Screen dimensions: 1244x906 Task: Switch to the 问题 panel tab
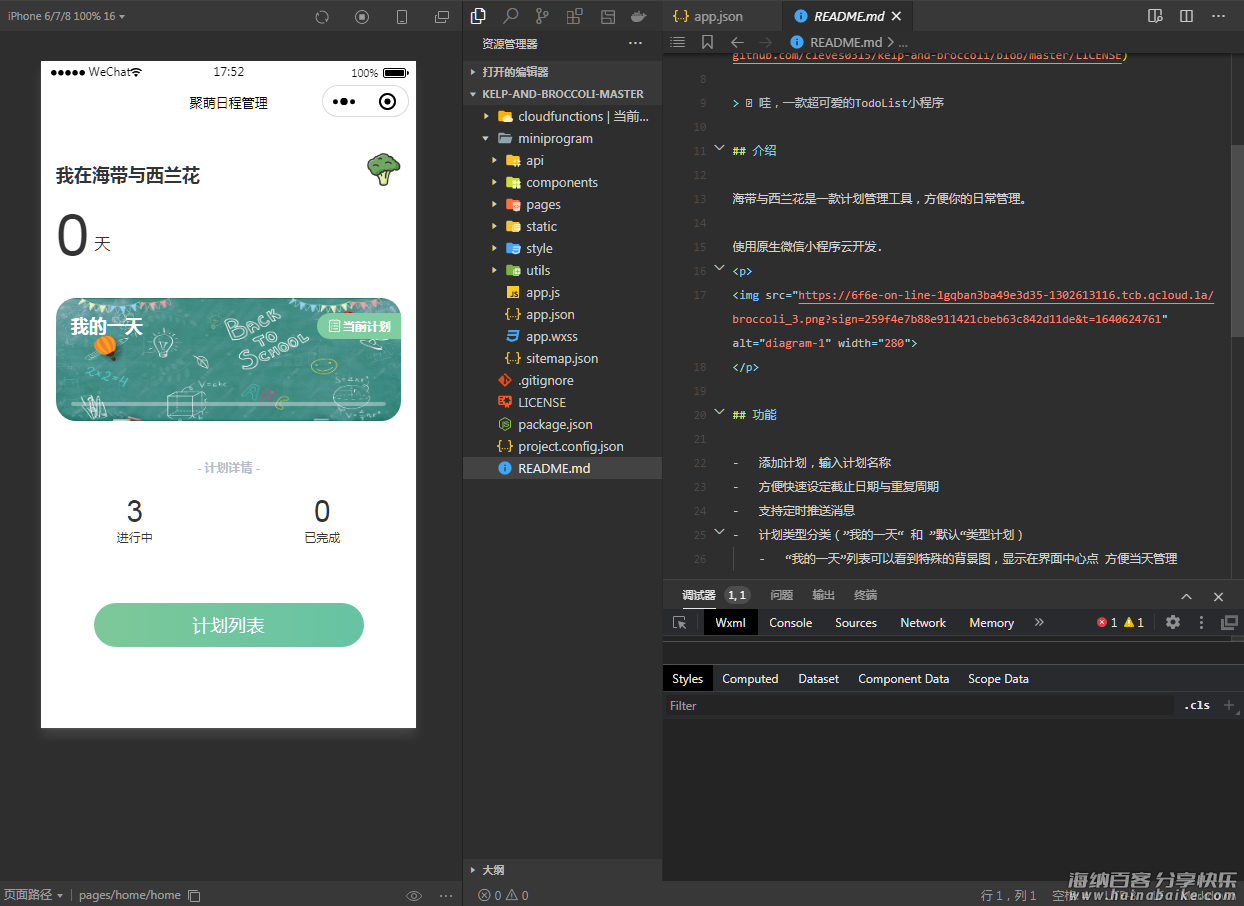782,595
